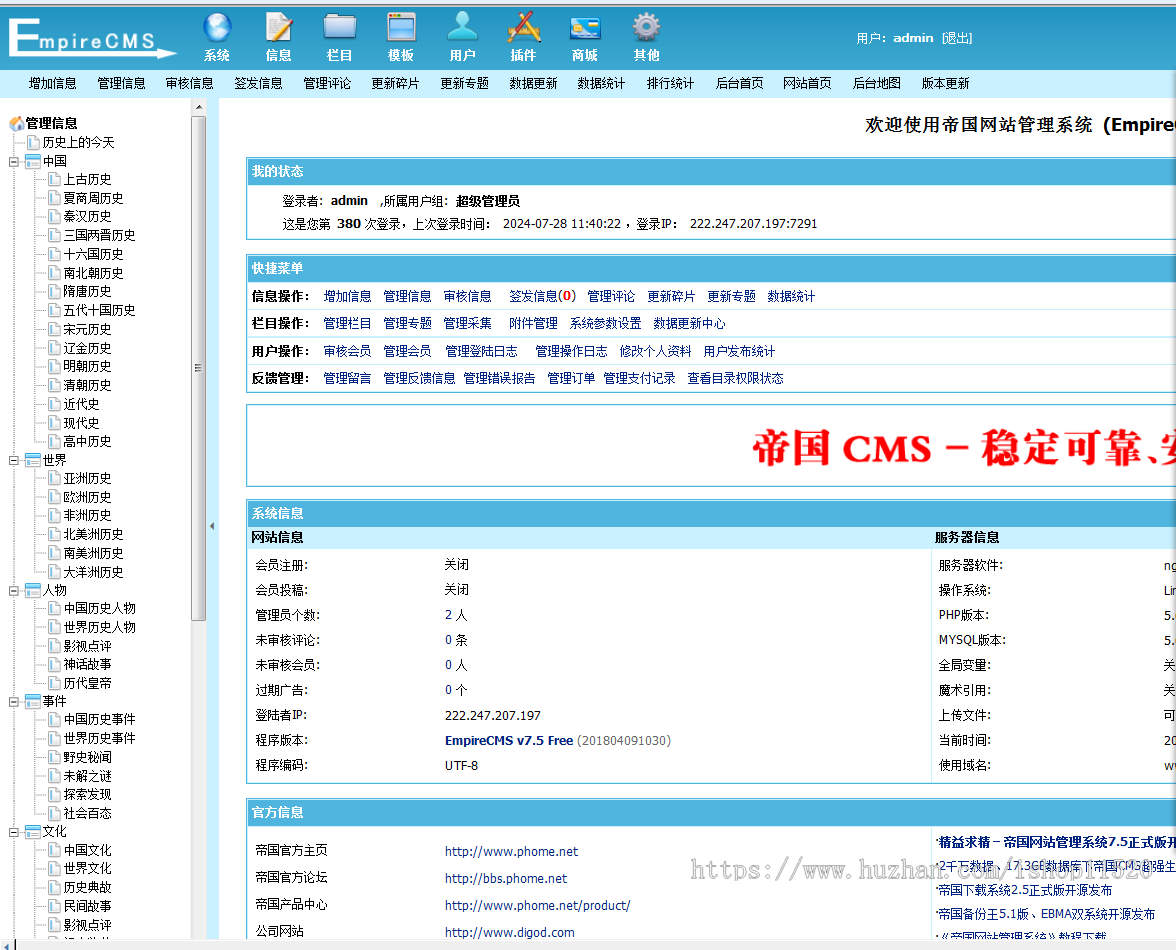Click page icon beside 历代皇帝
The height and width of the screenshot is (950, 1176).
pyautogui.click(x=55, y=683)
